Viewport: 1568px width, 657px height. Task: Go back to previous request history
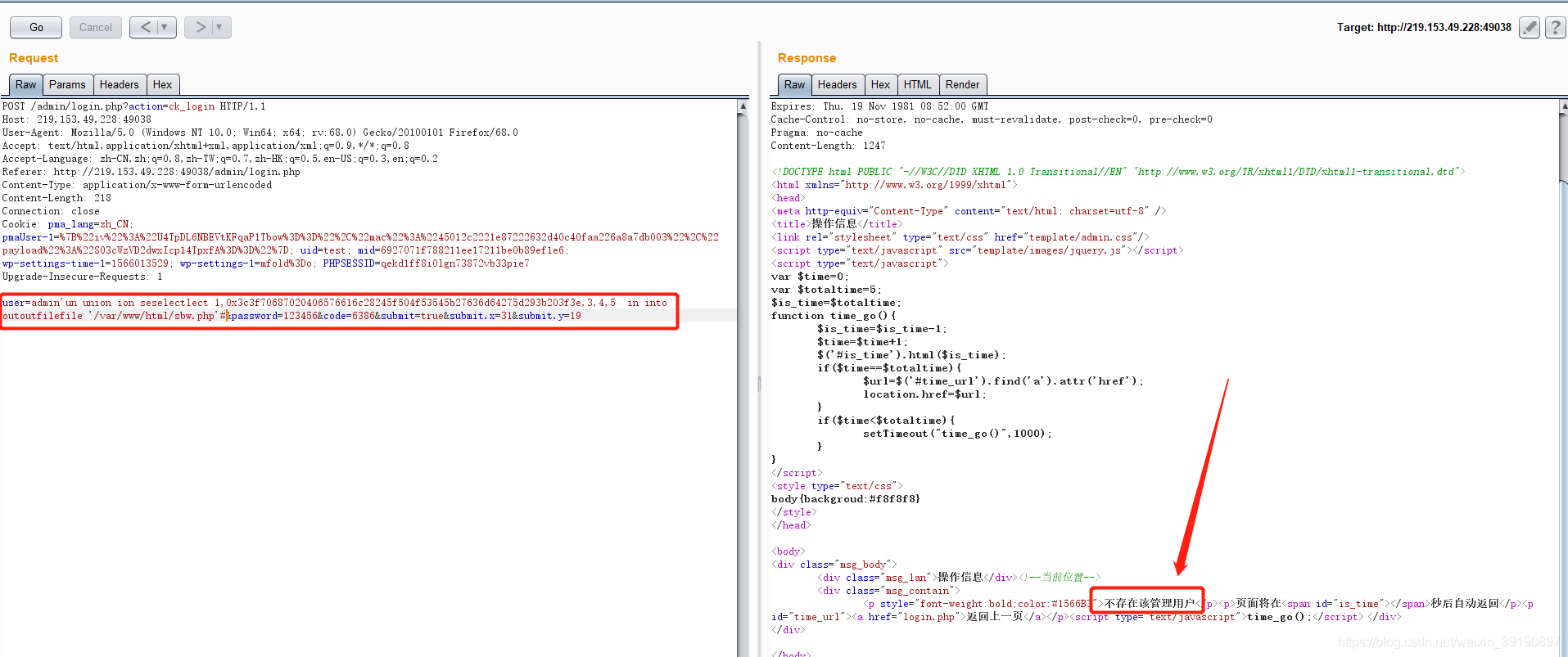[x=145, y=27]
